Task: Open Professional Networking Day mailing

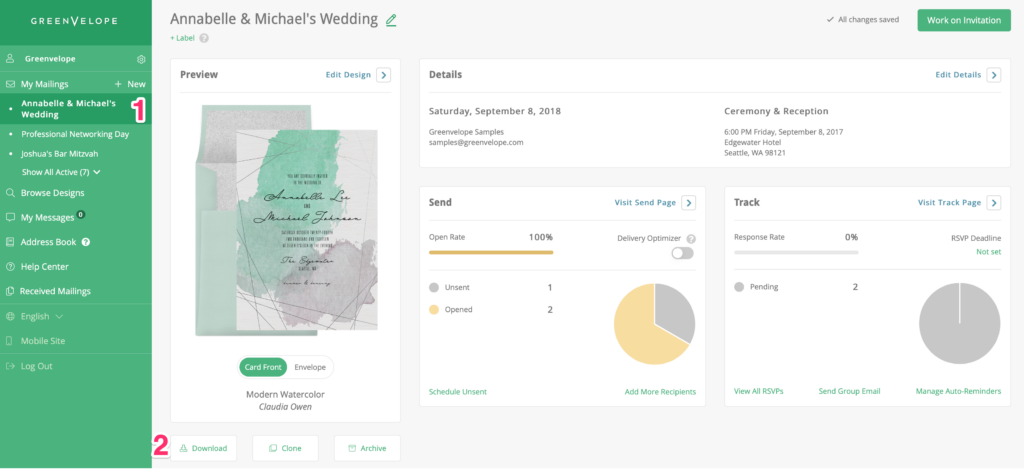Action: point(75,134)
